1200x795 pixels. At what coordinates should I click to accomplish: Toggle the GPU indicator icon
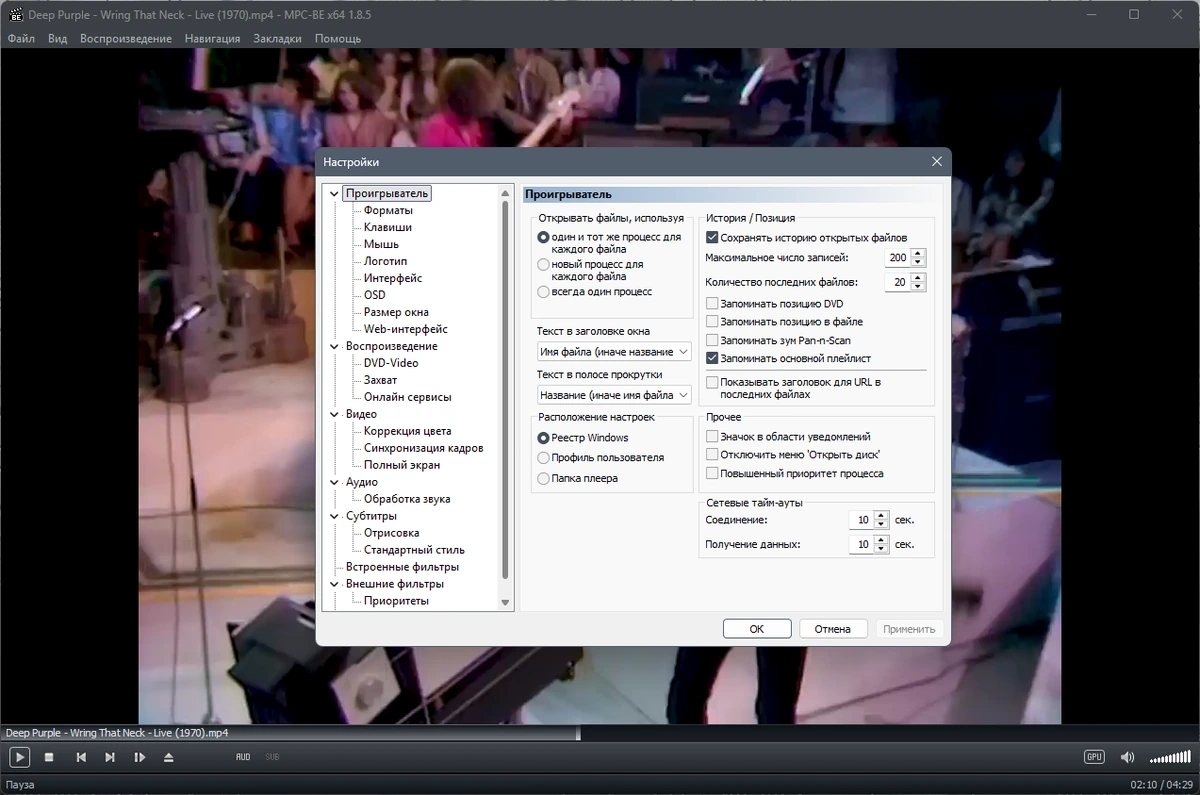(1094, 757)
